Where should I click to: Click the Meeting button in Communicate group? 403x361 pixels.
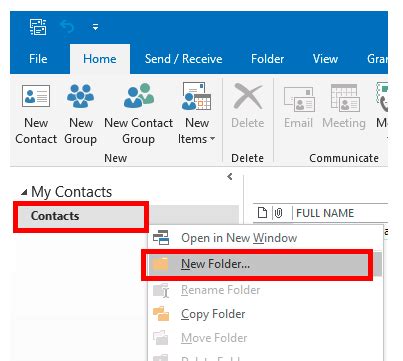click(x=344, y=106)
